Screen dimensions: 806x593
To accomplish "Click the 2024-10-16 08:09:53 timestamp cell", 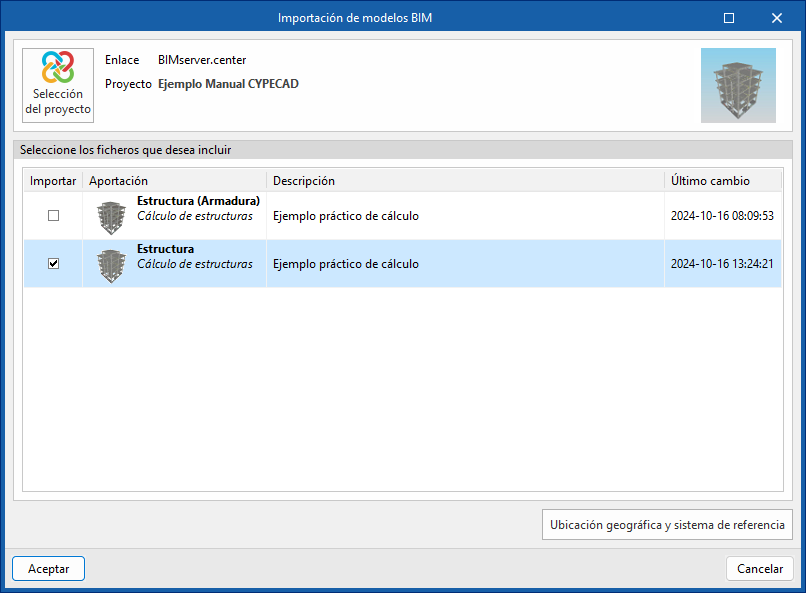I will [x=723, y=216].
